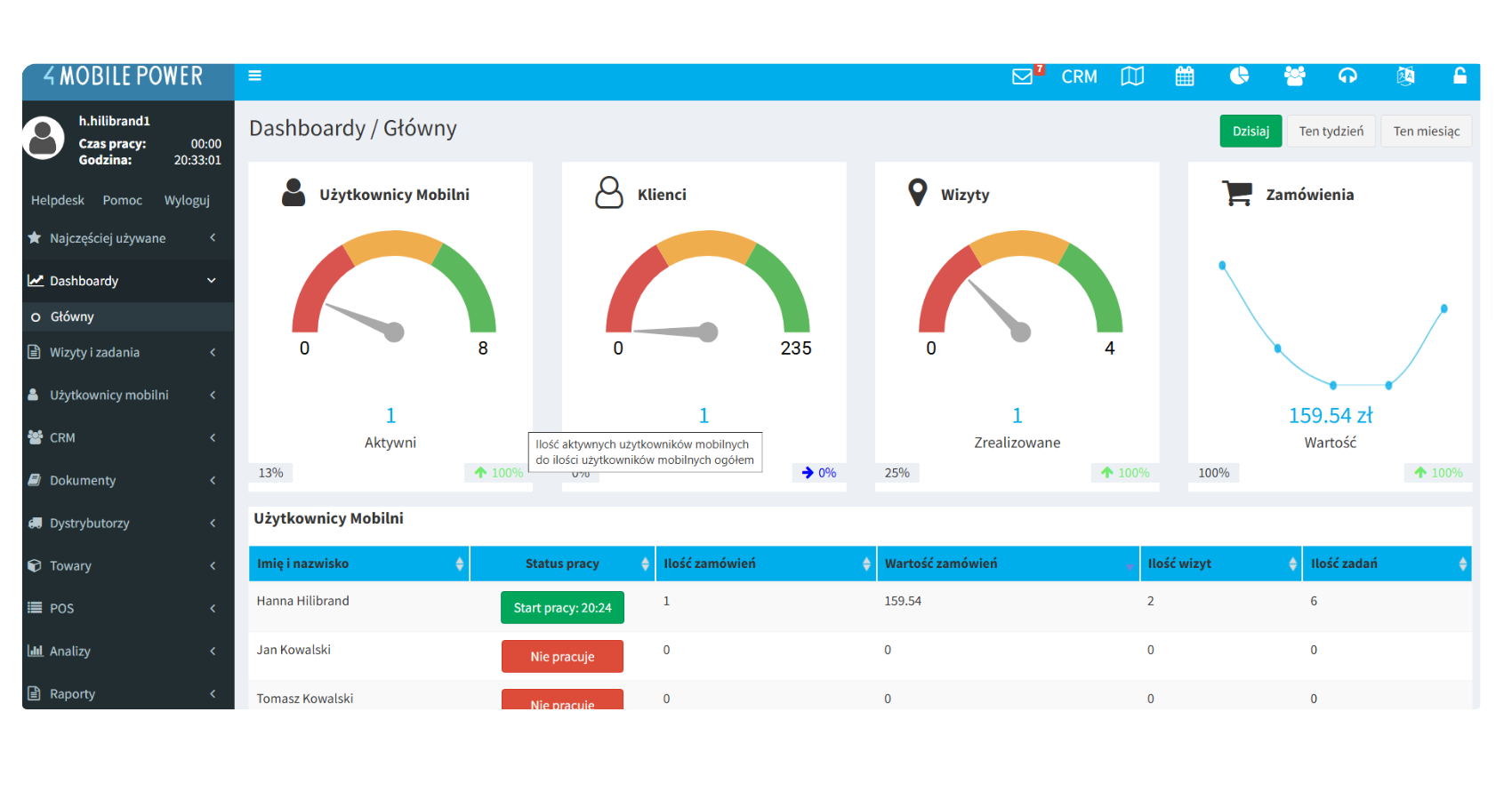The width and height of the screenshot is (1512, 800).
Task: Expand the Wizyty i zadania menu
Action: 121,353
